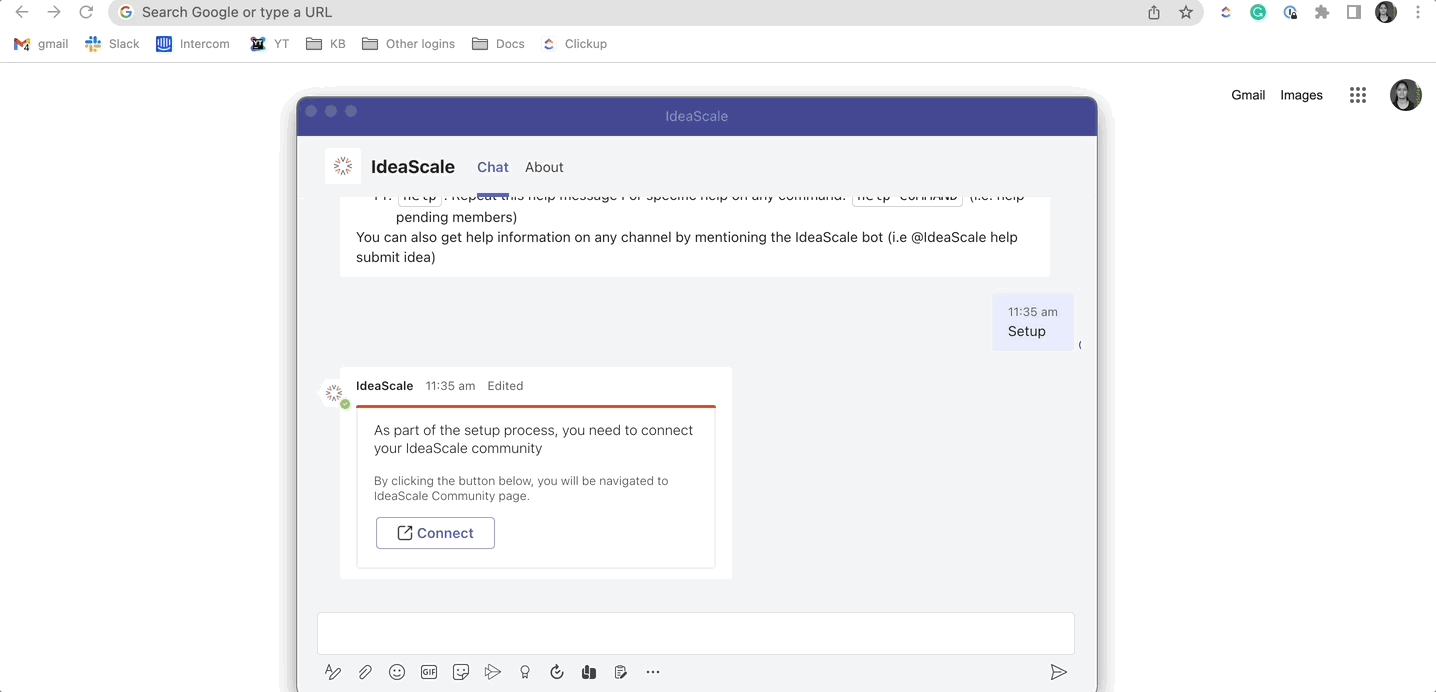The image size is (1436, 692).
Task: Open the Chrome three-dot menu
Action: (1418, 12)
